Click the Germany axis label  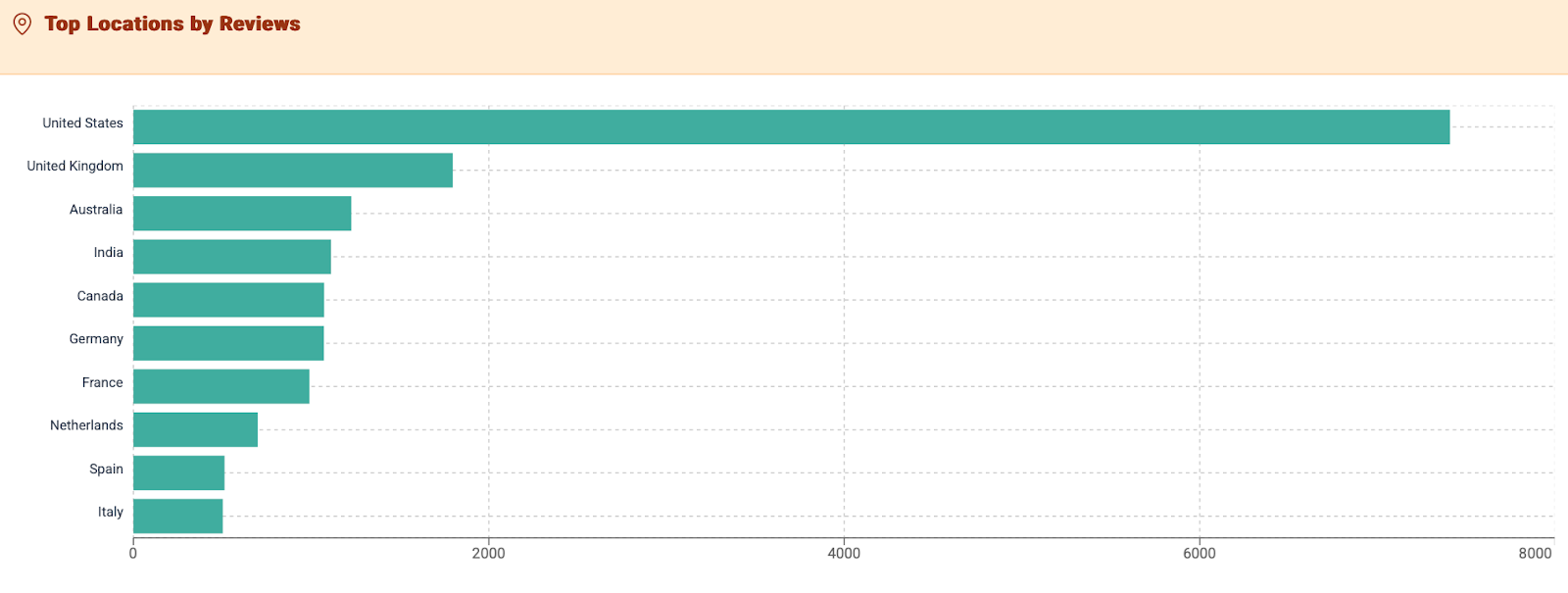pyautogui.click(x=96, y=339)
